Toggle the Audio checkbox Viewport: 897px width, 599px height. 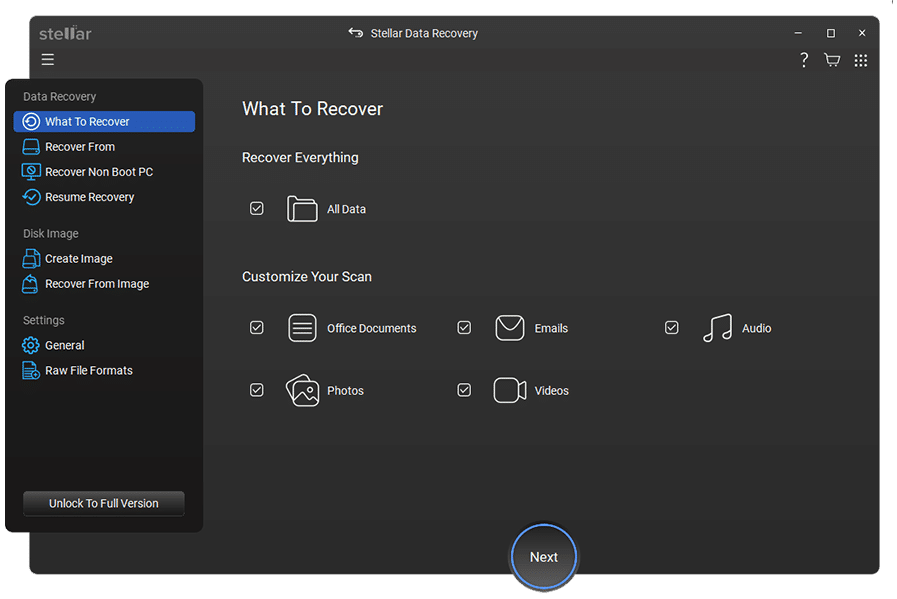(672, 328)
